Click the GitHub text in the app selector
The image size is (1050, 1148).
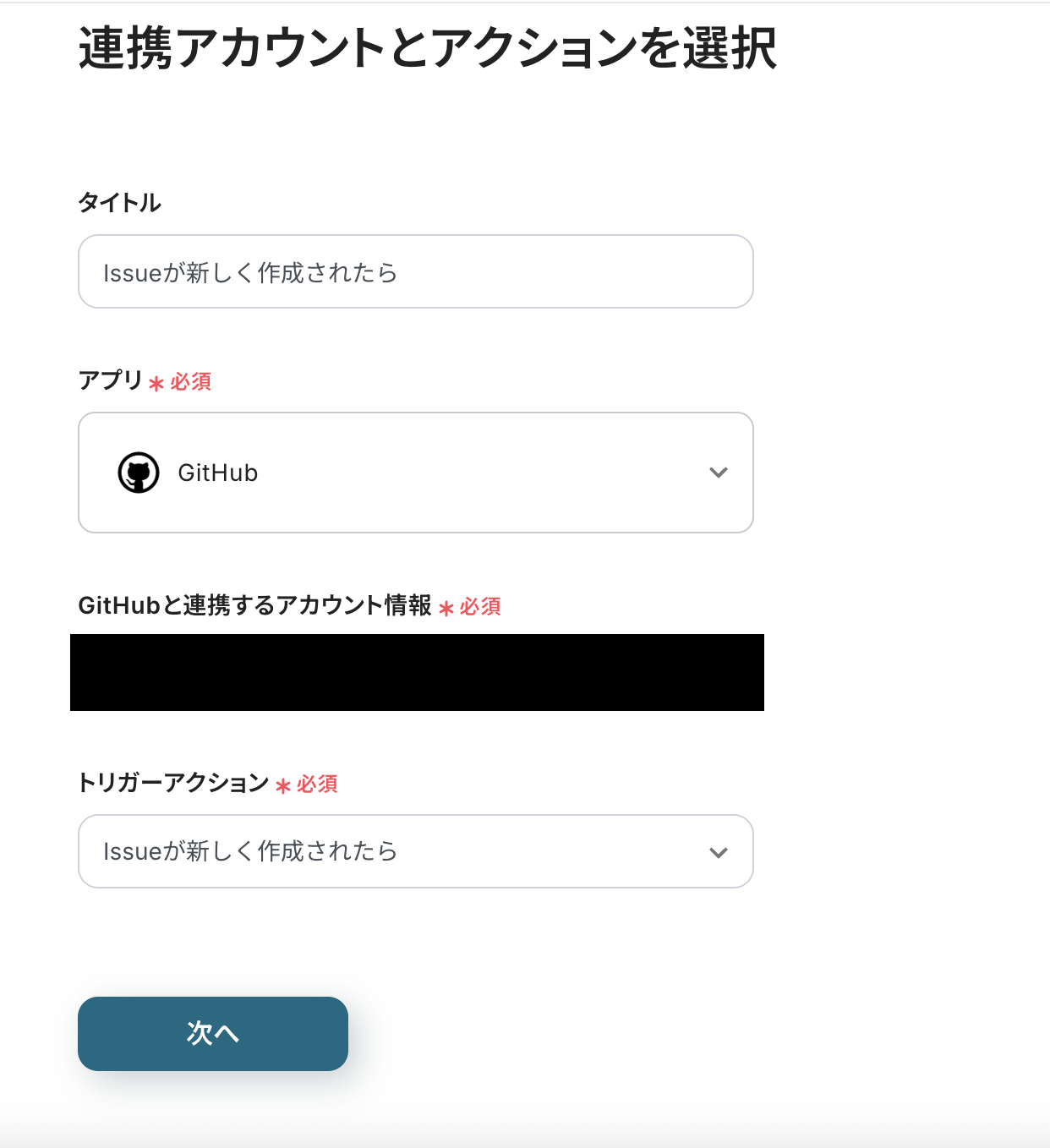(218, 473)
